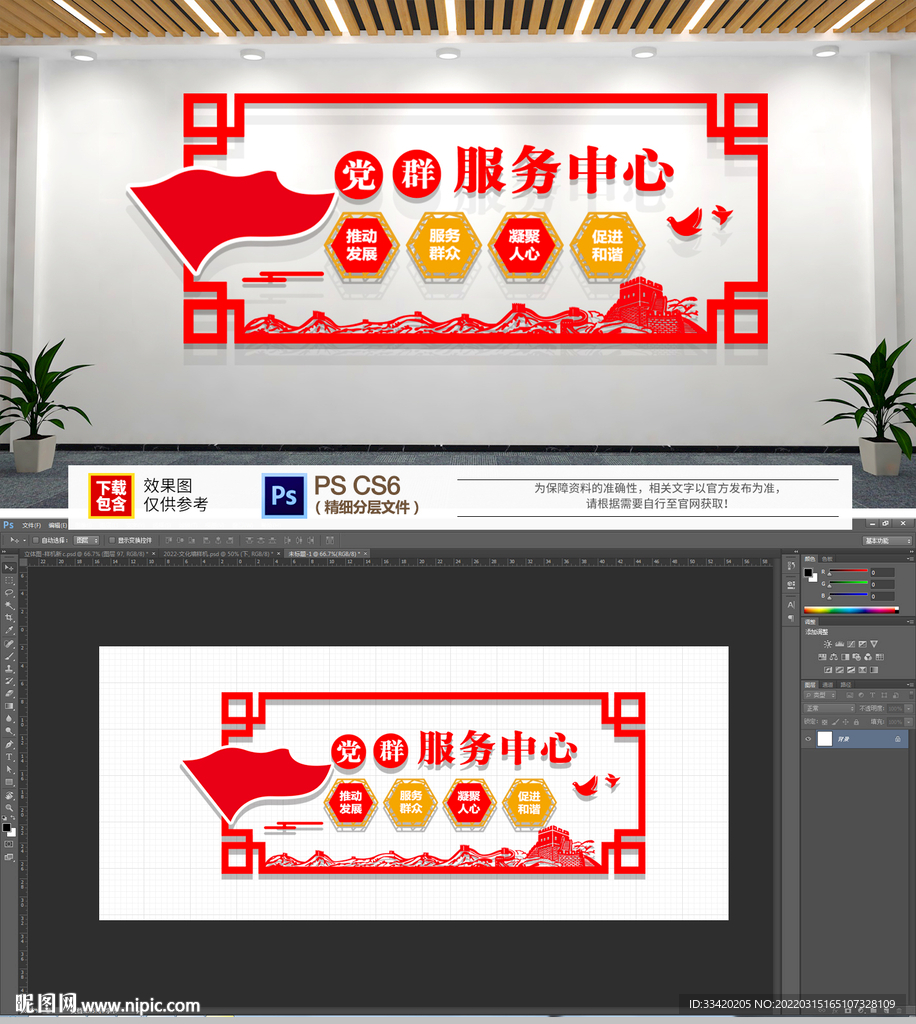Add a Levels adjustment
916x1024 pixels.
pos(840,644)
